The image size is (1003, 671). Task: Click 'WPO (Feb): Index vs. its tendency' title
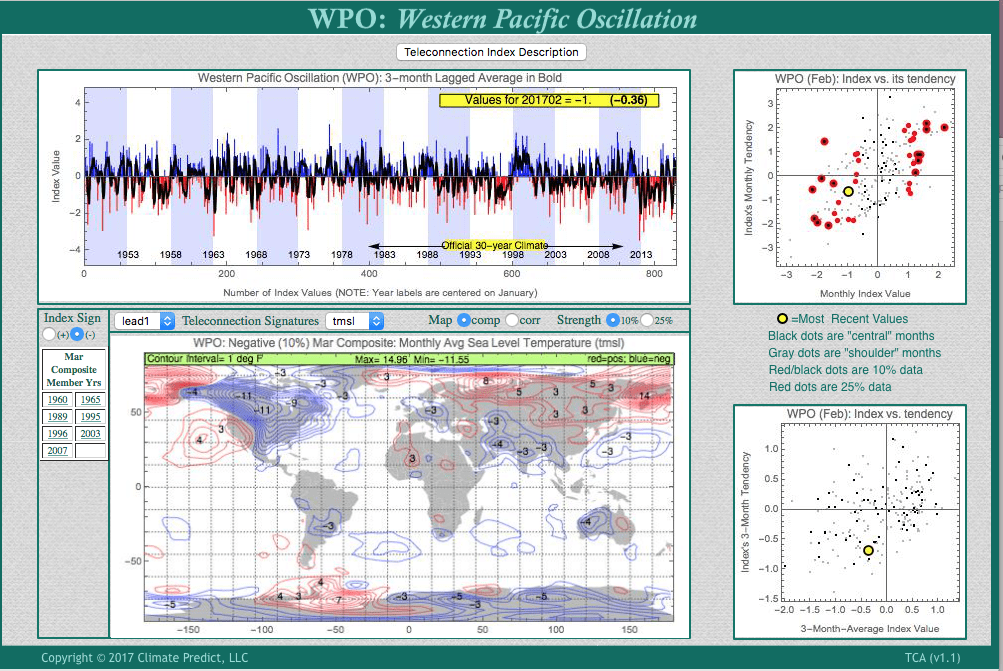click(x=865, y=79)
